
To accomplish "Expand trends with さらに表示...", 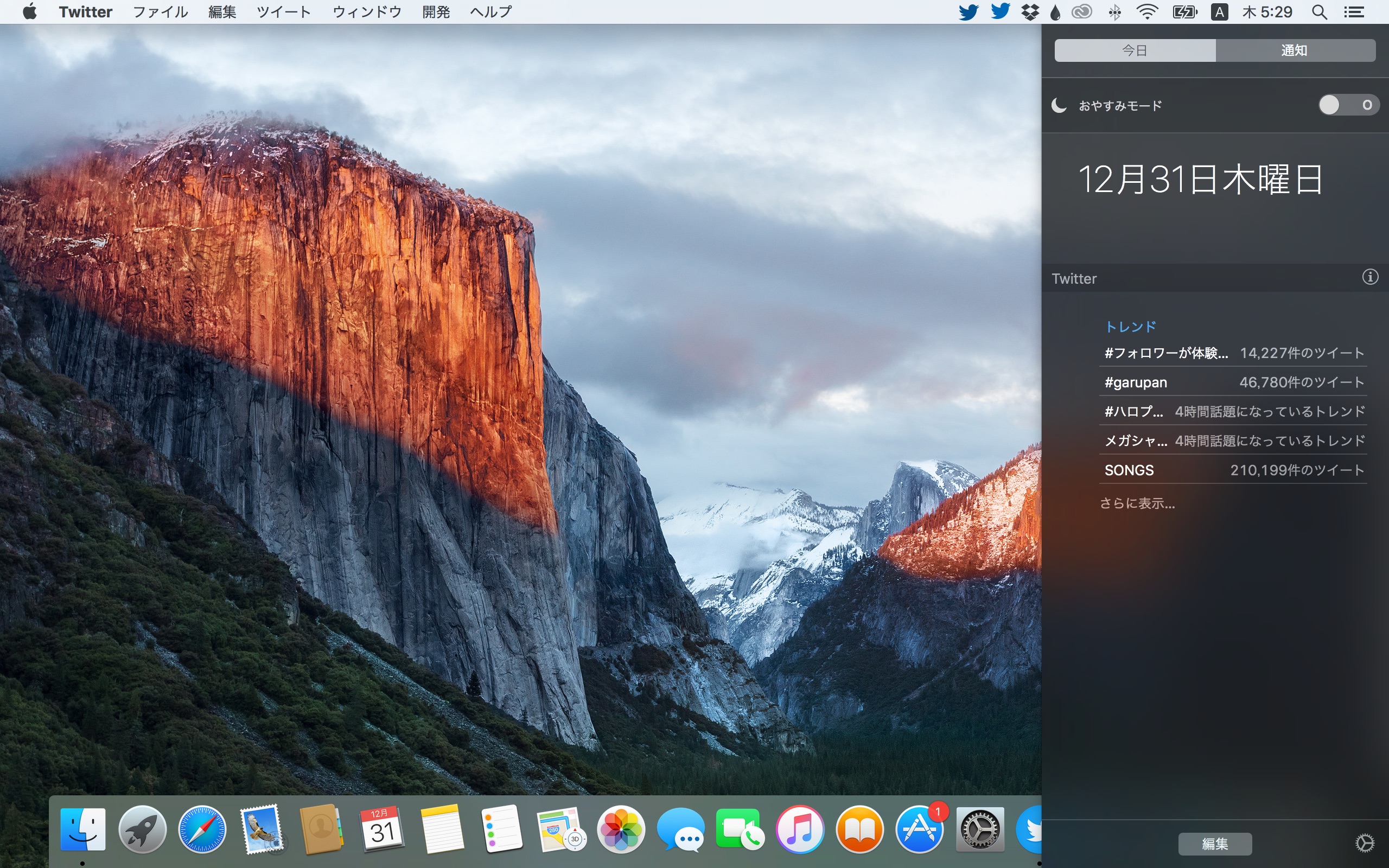I will [x=1137, y=503].
